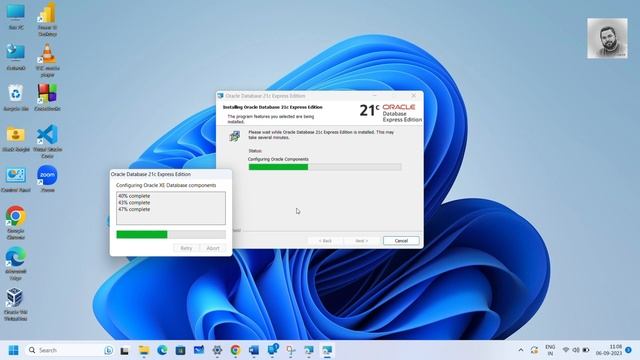The image size is (640, 360).
Task: Open the blue notification count badge
Action: pyautogui.click(x=629, y=350)
